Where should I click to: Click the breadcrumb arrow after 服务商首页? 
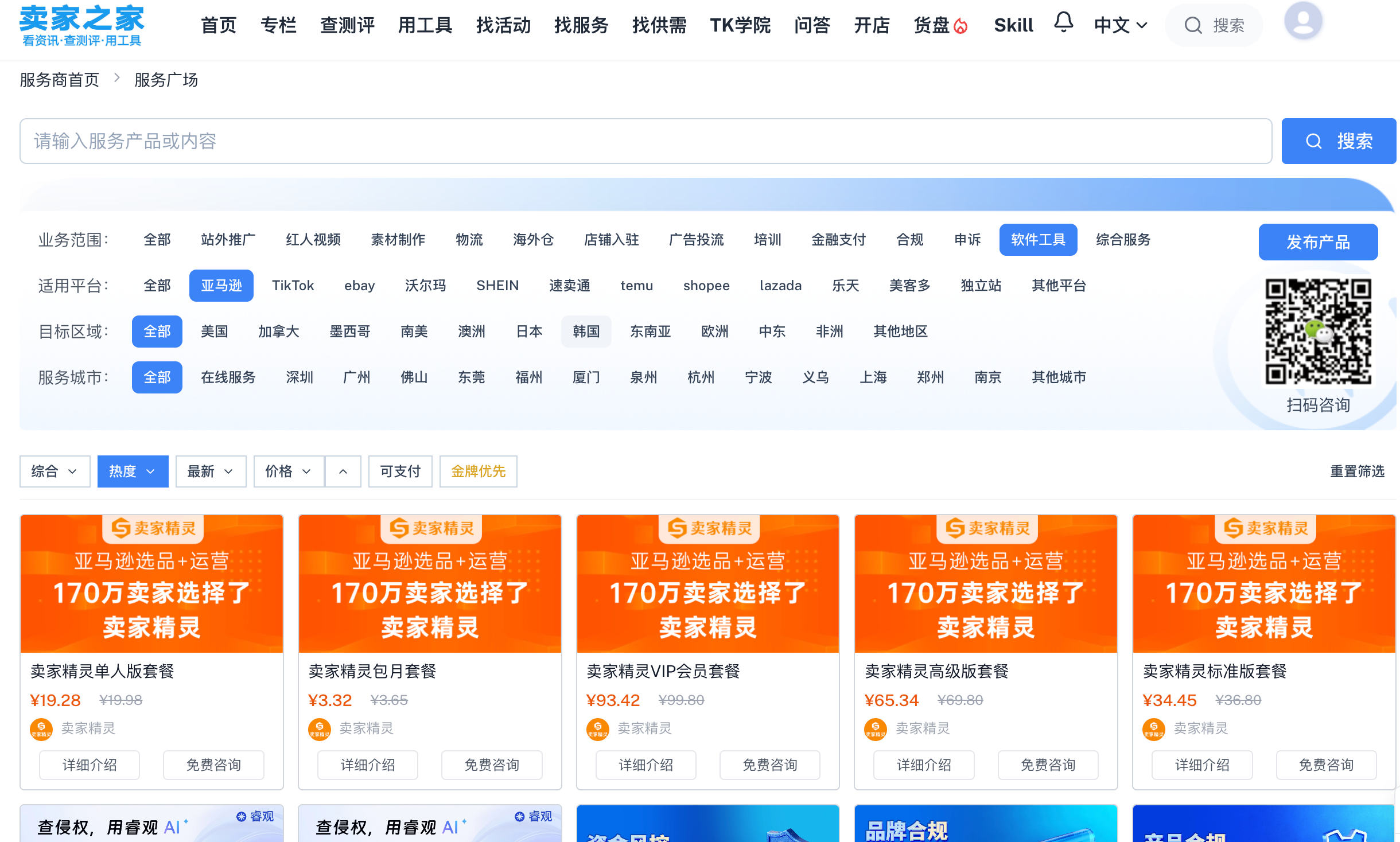click(117, 78)
